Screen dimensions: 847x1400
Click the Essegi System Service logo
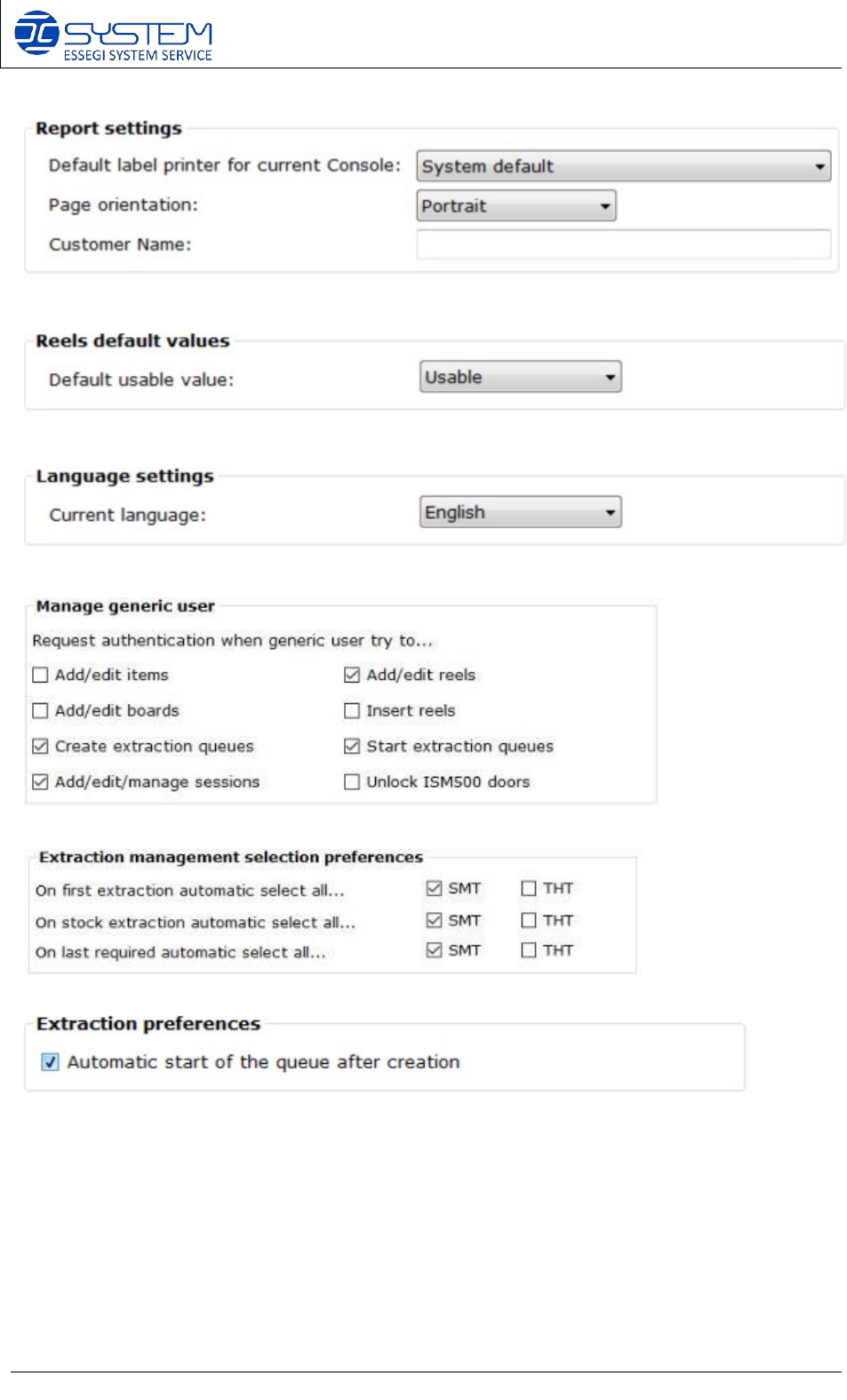click(113, 36)
